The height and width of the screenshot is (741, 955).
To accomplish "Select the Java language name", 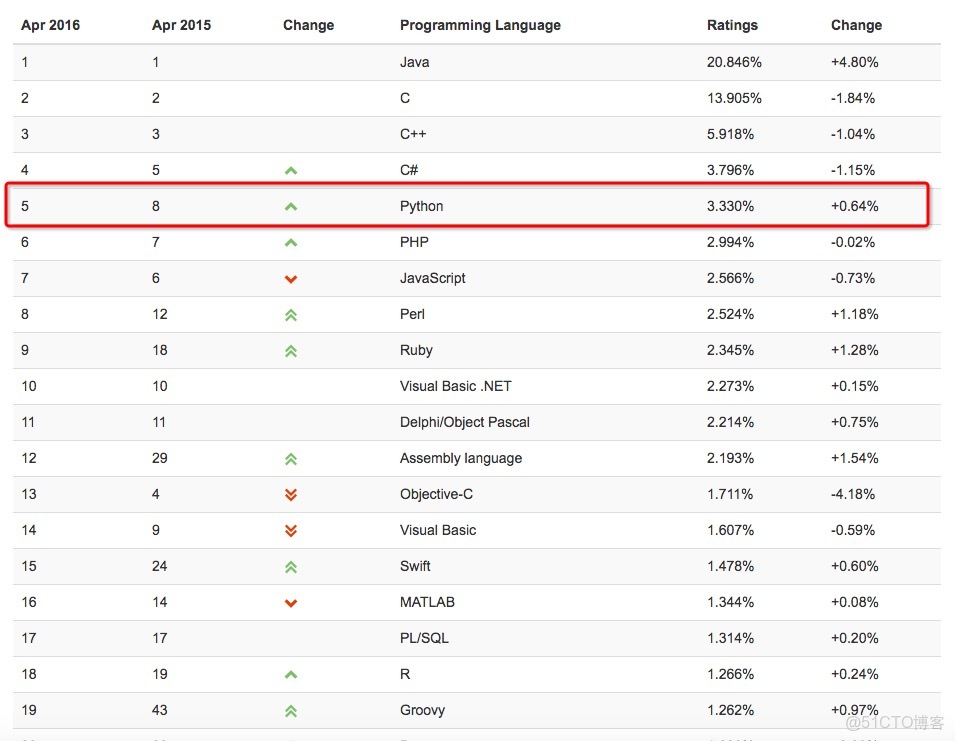I will [415, 62].
